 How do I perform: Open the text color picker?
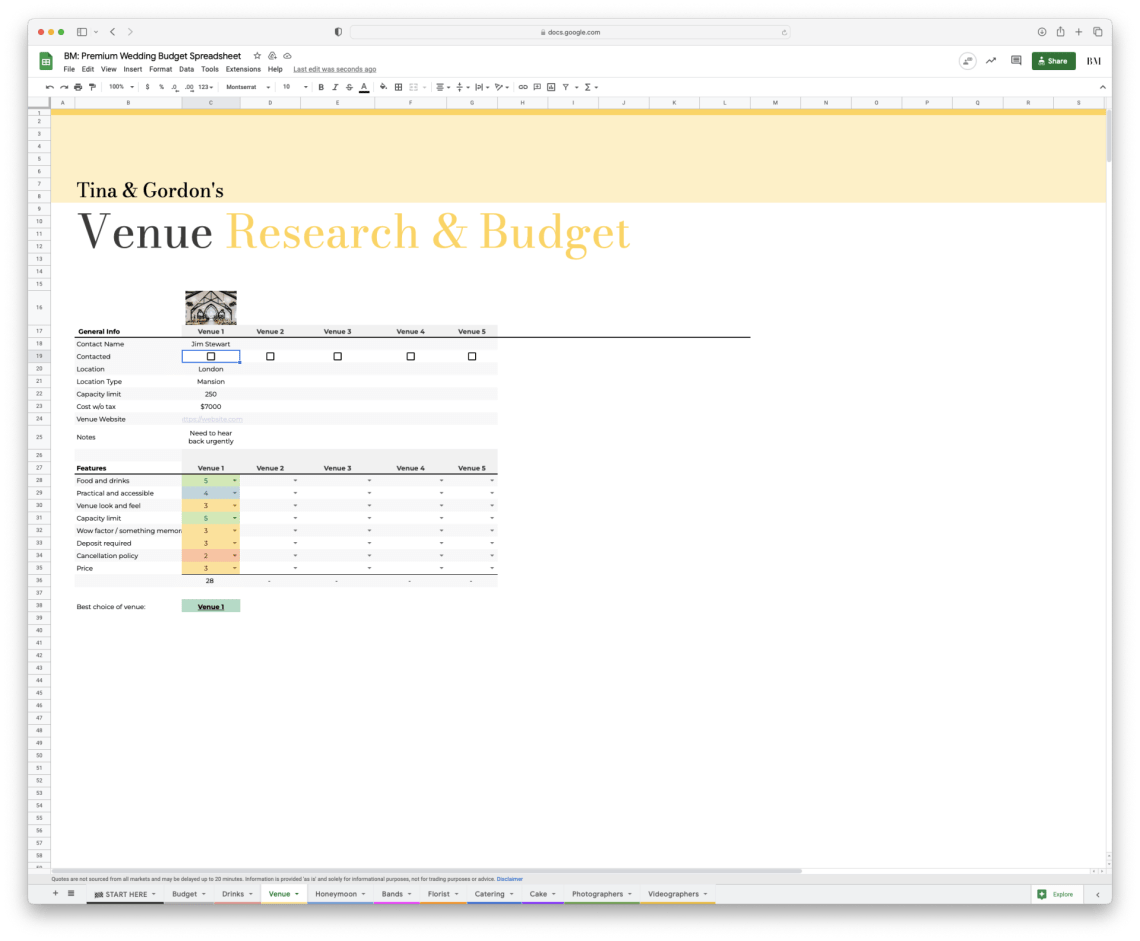364,87
